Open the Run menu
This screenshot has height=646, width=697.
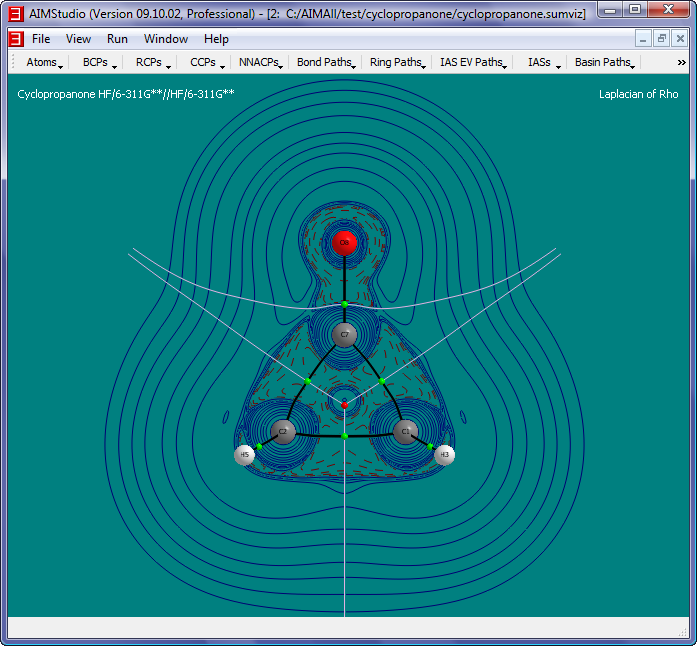tap(117, 39)
